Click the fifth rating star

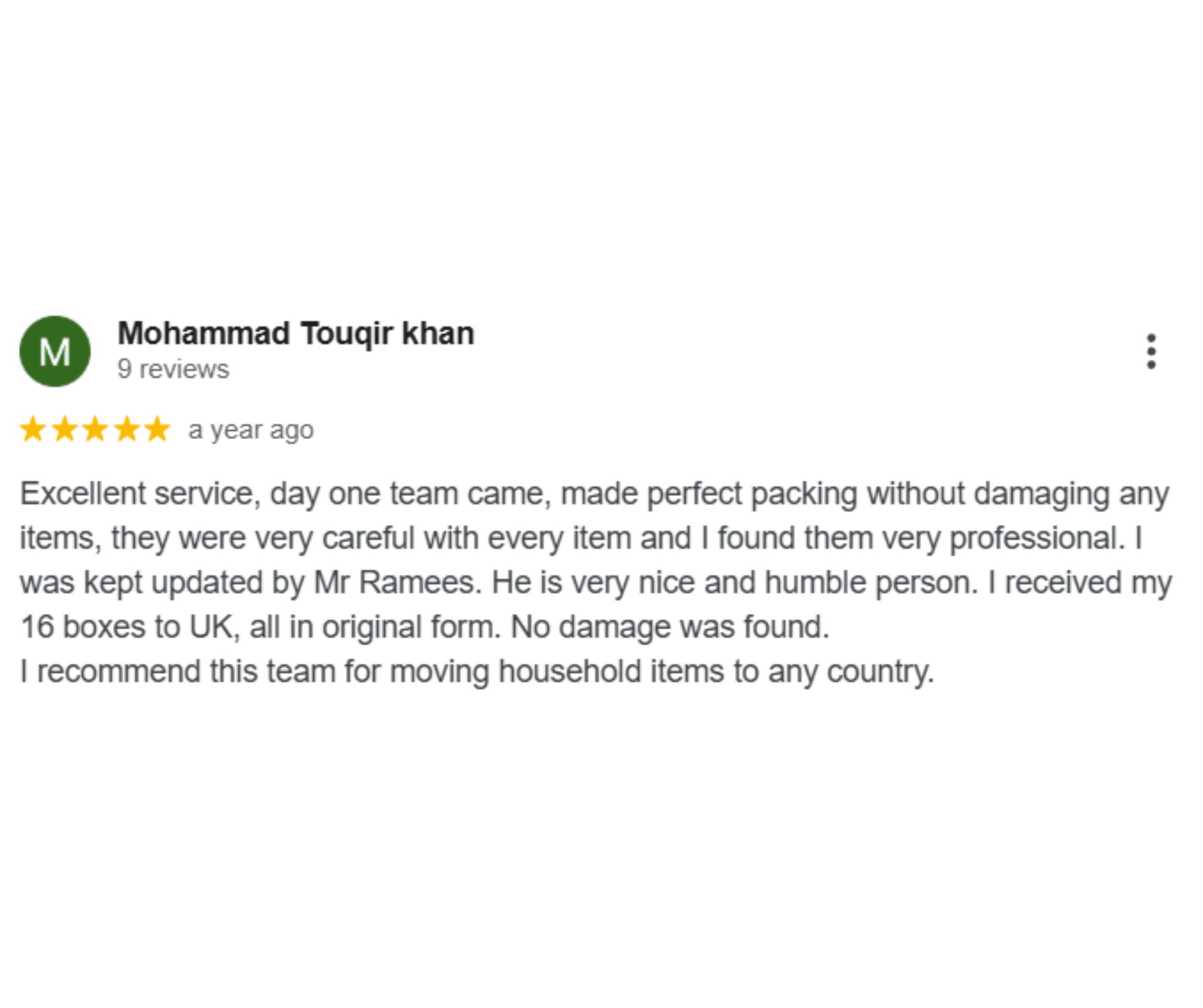157,429
